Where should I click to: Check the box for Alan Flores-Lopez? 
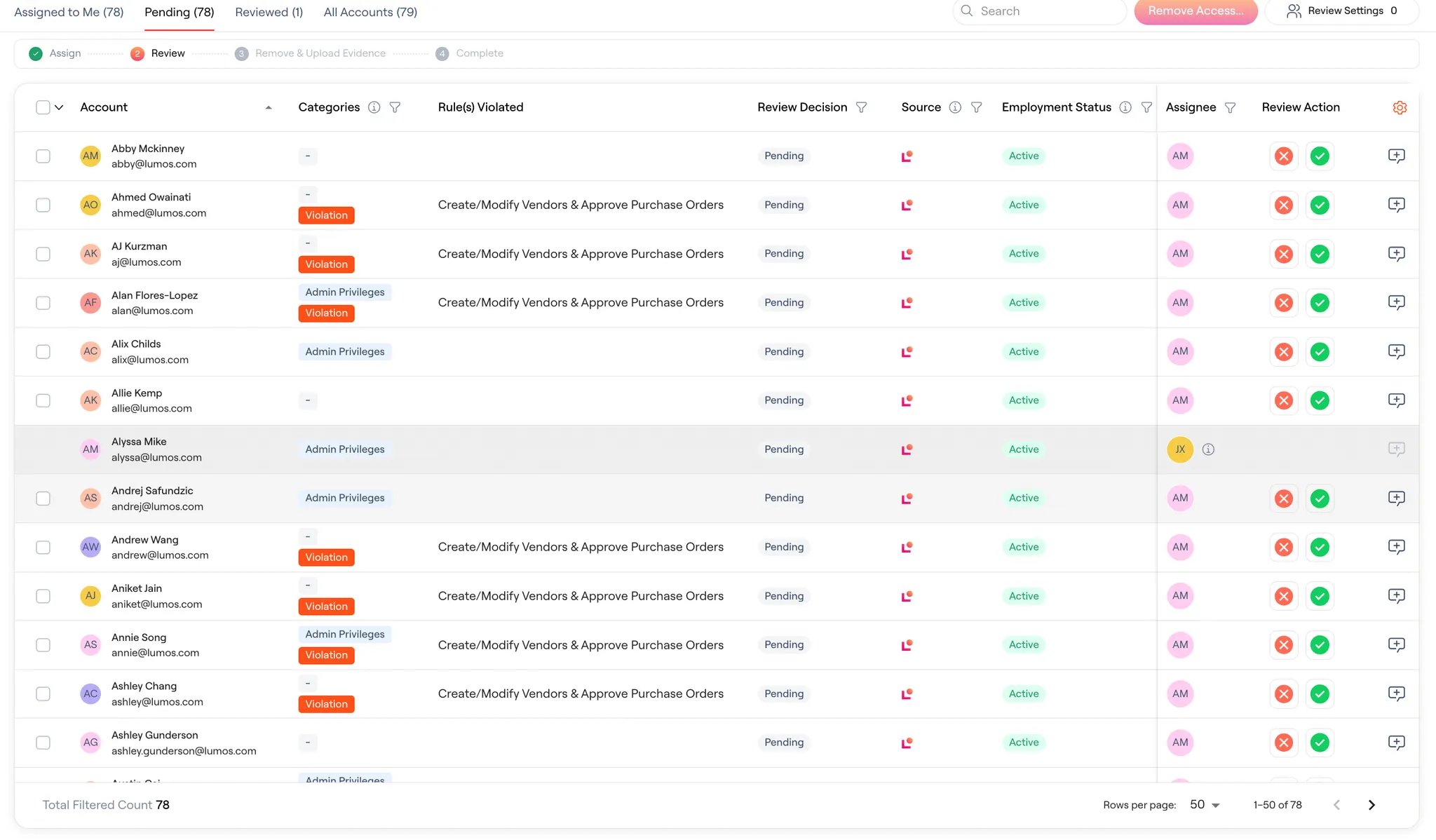[x=43, y=303]
